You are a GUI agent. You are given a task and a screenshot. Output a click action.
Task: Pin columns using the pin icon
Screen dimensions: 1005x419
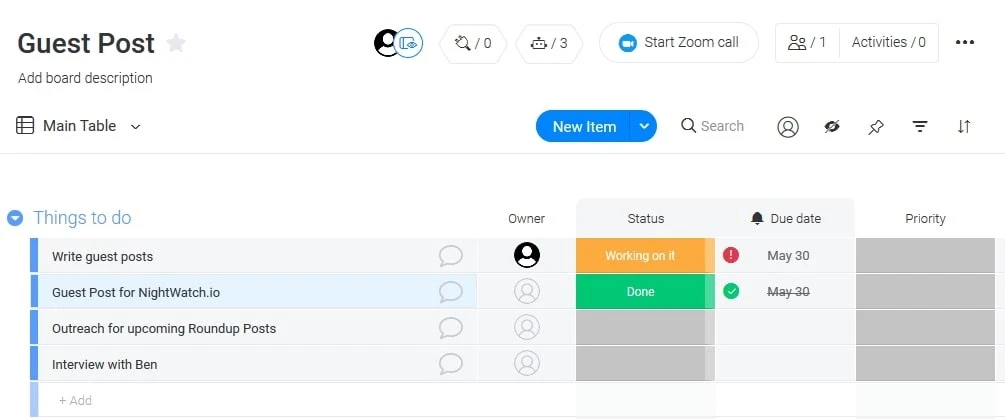pyautogui.click(x=876, y=127)
